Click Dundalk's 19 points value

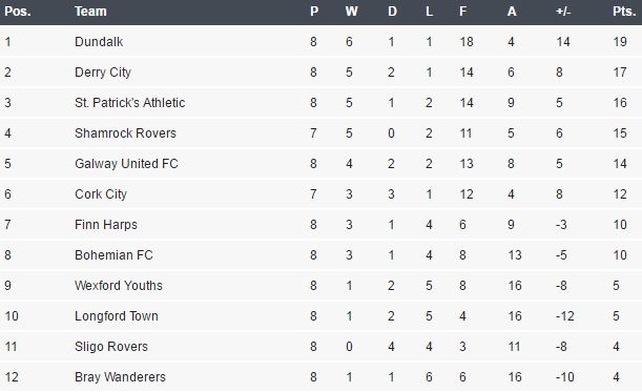[620, 42]
